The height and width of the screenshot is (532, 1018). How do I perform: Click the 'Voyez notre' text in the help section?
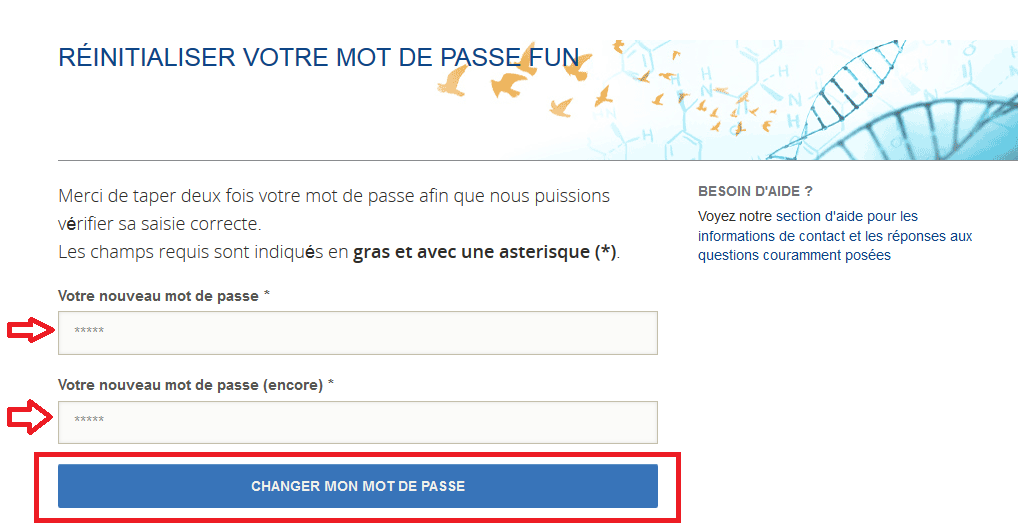click(x=735, y=216)
